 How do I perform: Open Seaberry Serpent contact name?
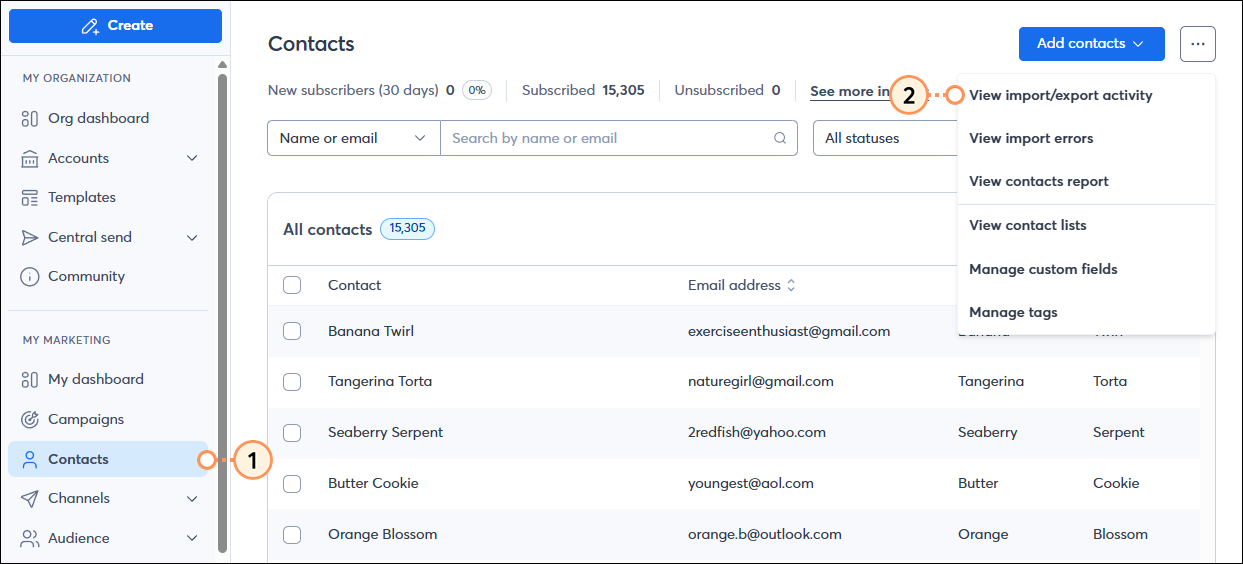point(385,432)
